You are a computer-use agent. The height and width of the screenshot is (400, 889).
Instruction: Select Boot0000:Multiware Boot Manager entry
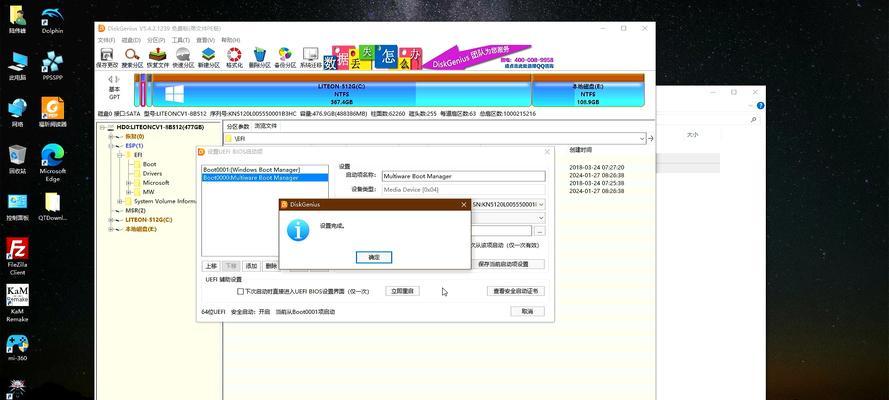click(x=265, y=177)
